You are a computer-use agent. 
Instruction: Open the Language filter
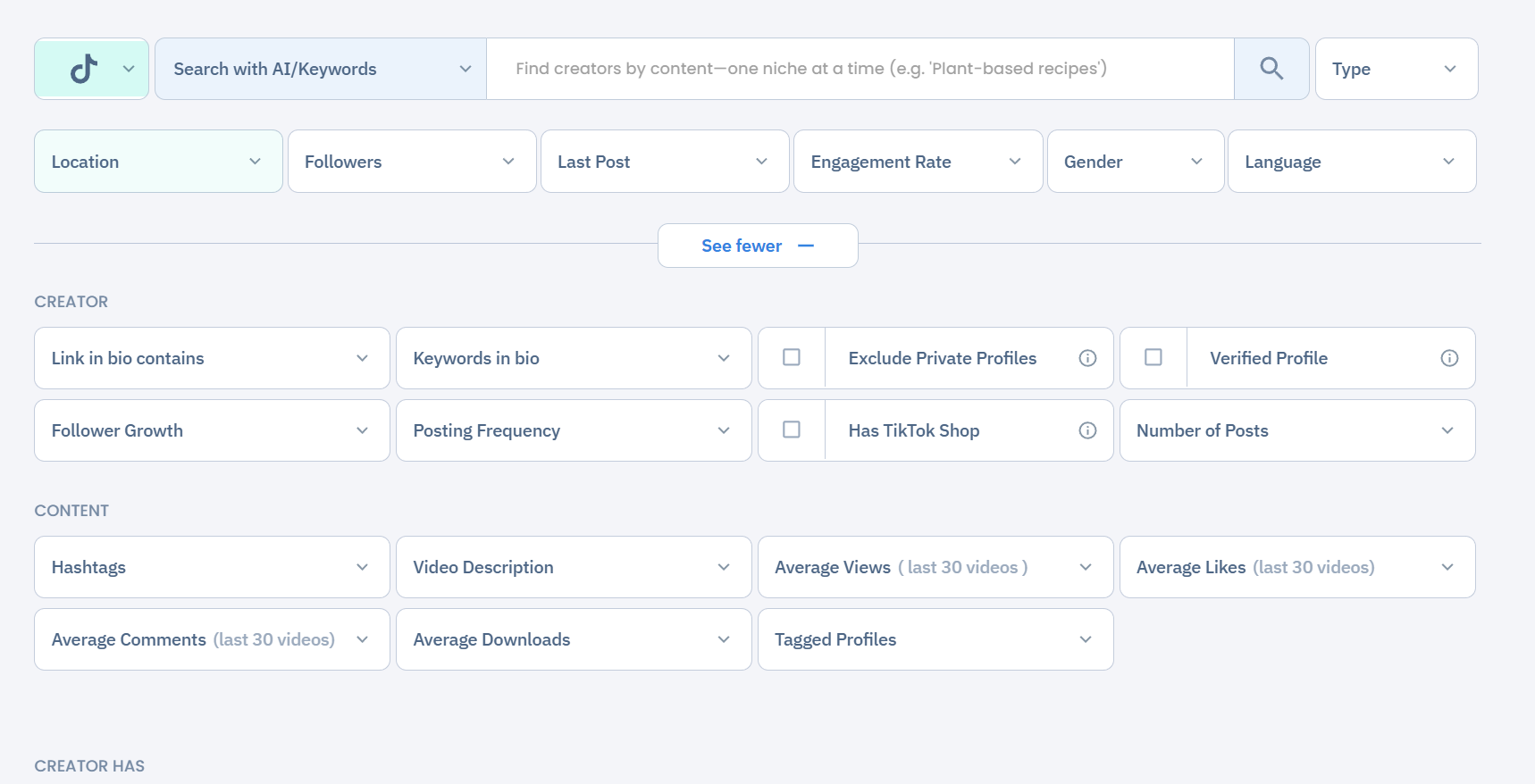point(1352,162)
